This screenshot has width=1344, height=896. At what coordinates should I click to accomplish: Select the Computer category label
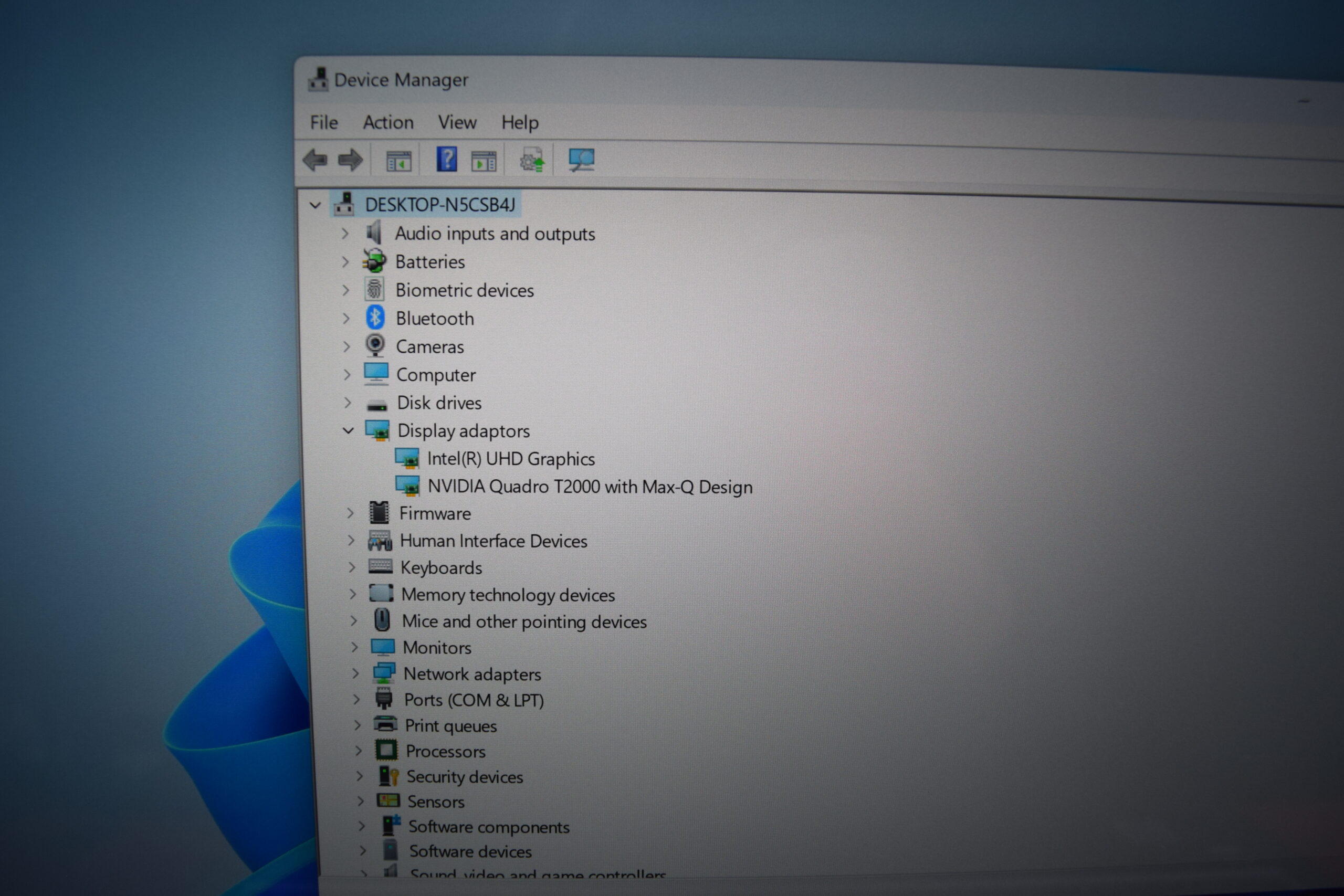pos(436,375)
